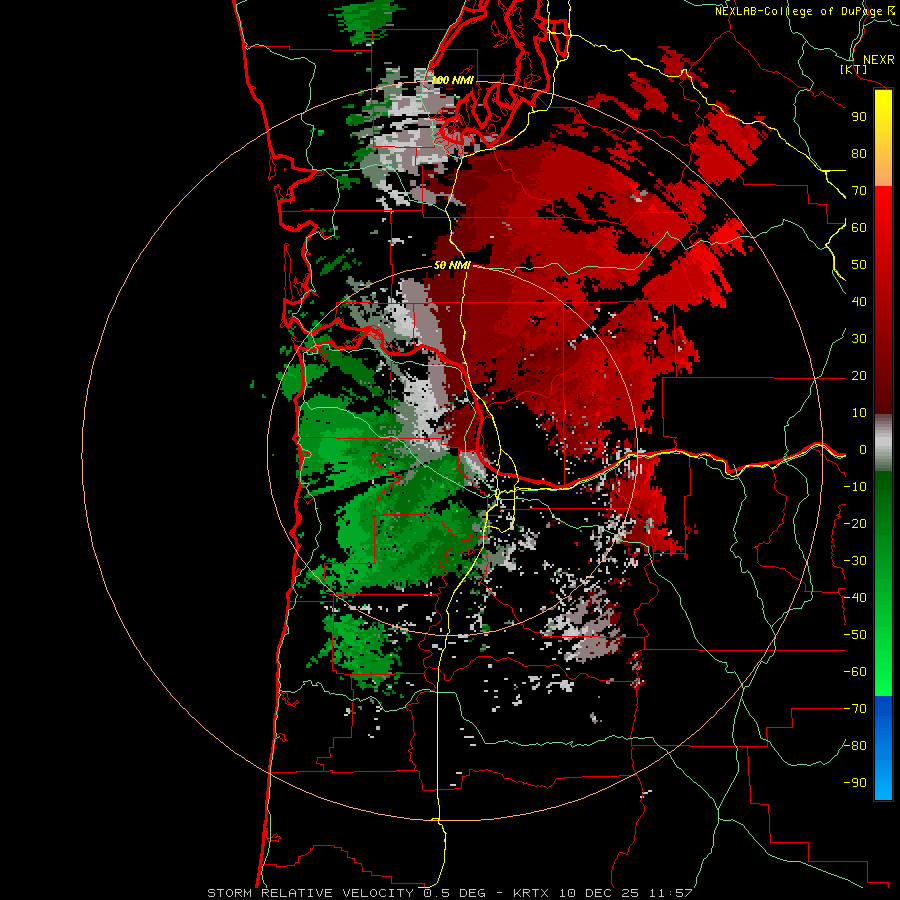Select the 20 value on velocity scale
This screenshot has height=900, width=900.
(x=859, y=376)
